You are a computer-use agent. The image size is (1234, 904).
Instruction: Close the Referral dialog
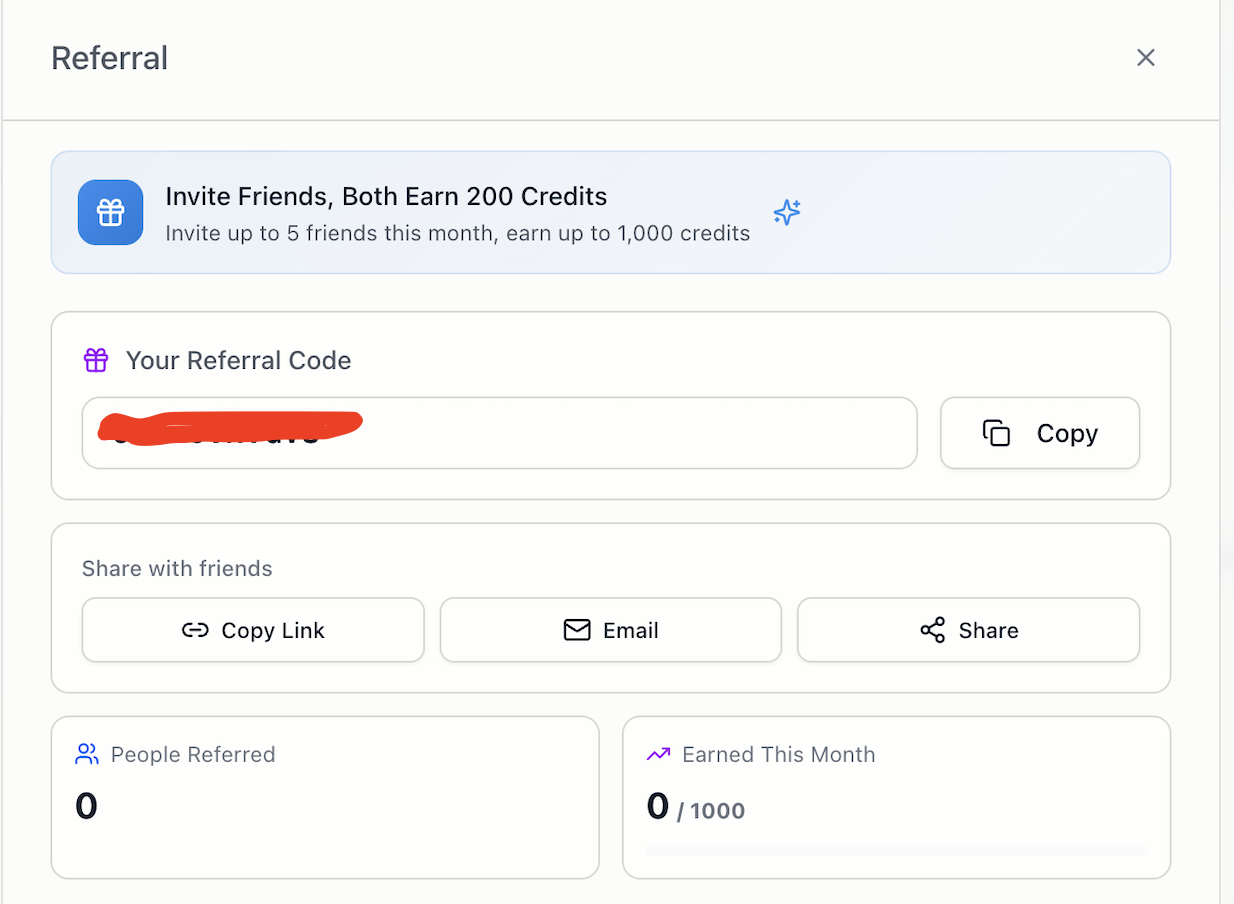pos(1146,58)
